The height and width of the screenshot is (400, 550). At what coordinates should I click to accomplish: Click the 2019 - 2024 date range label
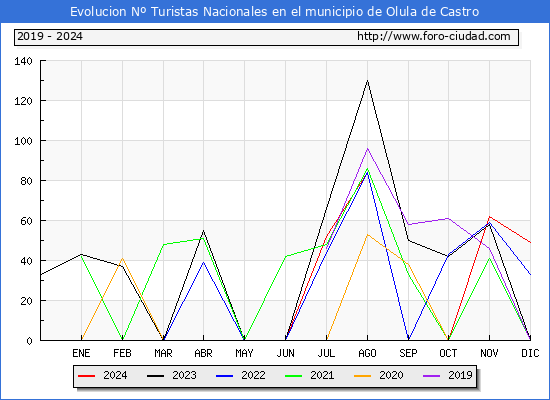(x=50, y=36)
